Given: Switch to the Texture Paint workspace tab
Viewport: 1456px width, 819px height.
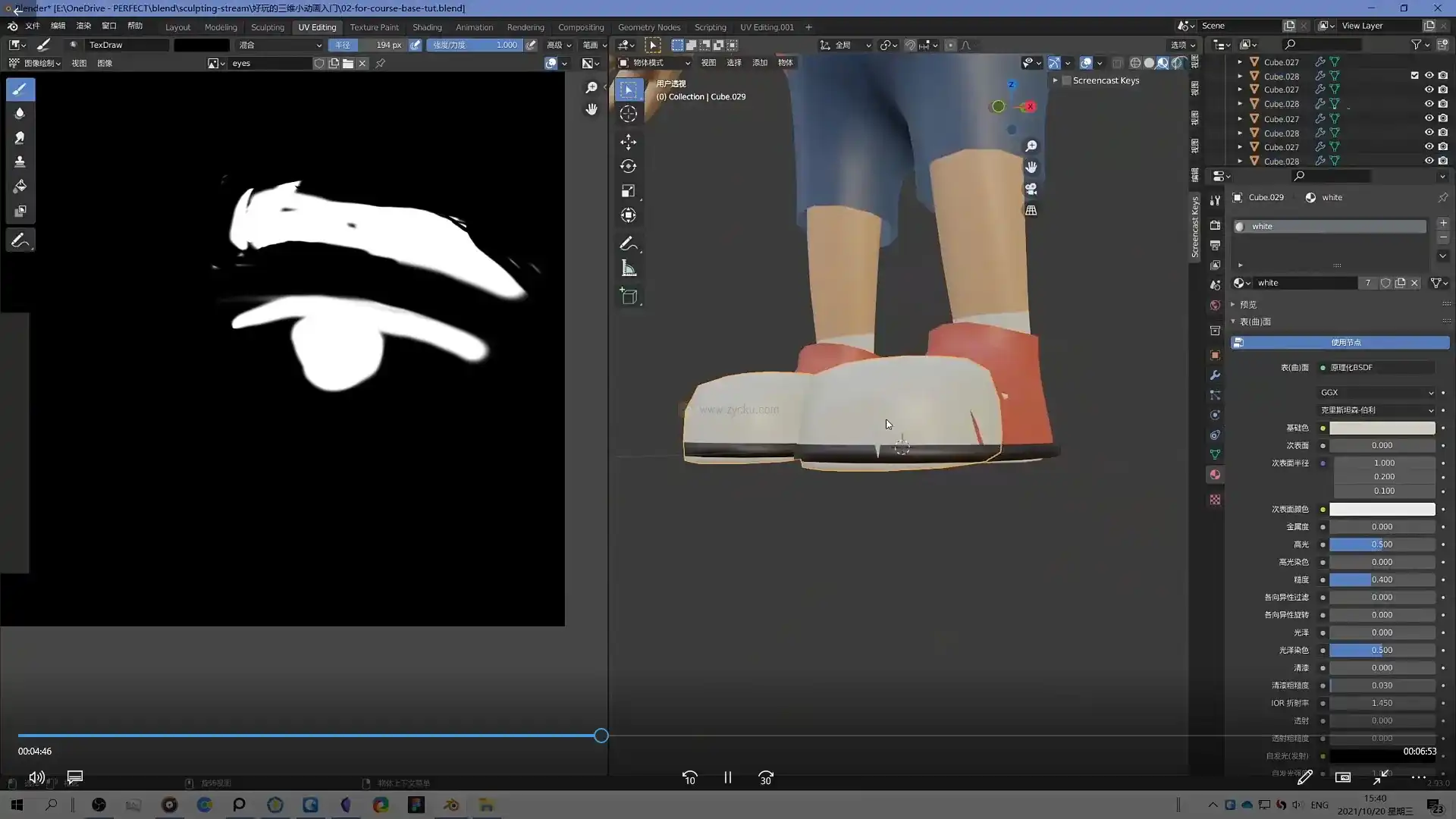Looking at the screenshot, I should (374, 27).
